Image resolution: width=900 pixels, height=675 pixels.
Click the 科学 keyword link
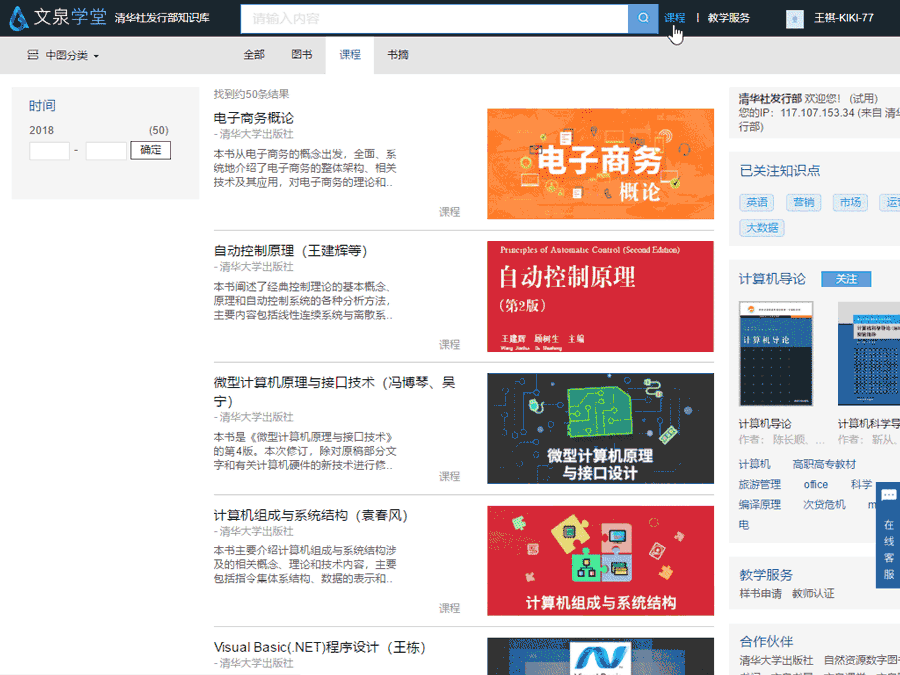[x=862, y=484]
